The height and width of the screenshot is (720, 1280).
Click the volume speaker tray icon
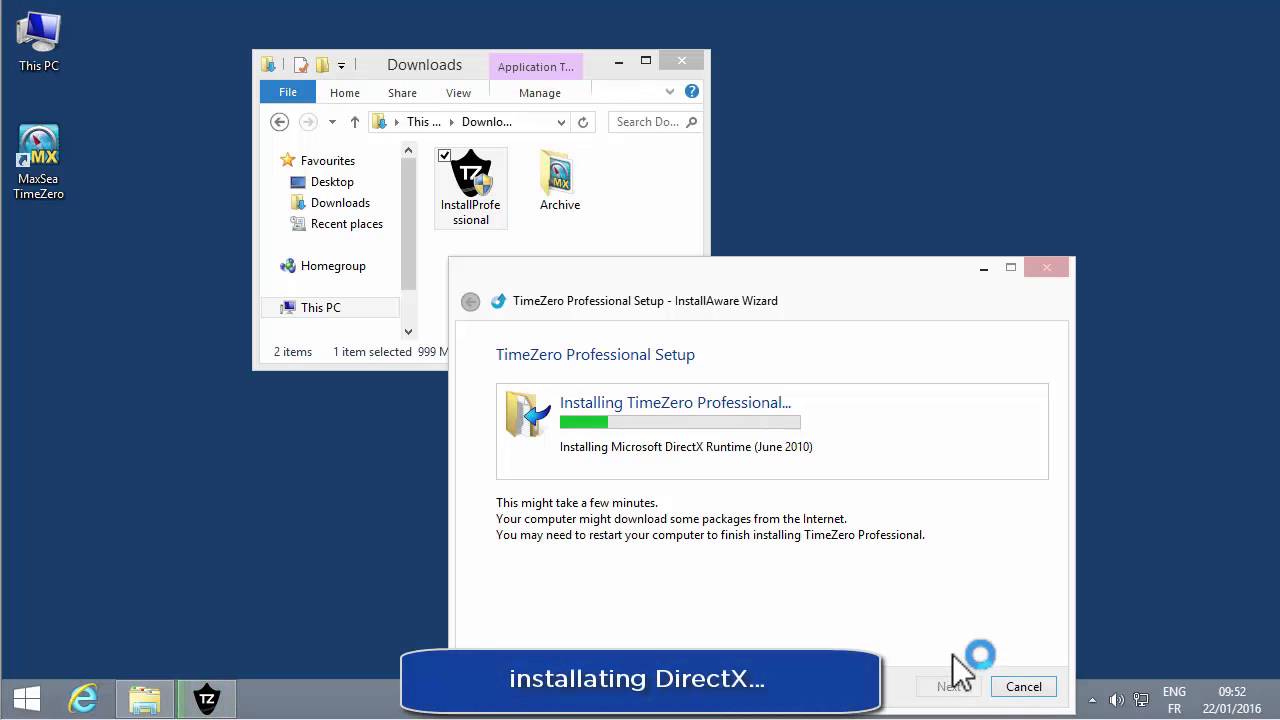tap(1116, 699)
